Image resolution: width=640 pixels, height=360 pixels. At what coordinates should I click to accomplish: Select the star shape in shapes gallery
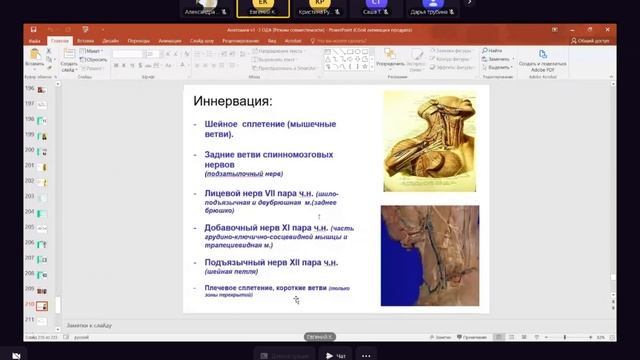click(365, 66)
